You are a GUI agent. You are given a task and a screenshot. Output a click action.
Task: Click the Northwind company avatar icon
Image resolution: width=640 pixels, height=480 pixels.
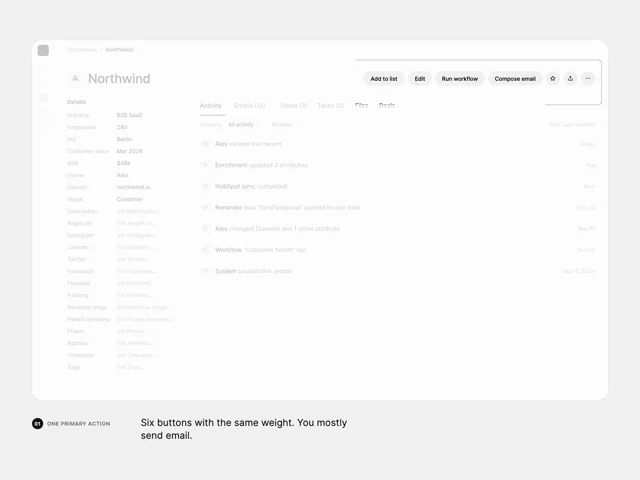coord(75,78)
